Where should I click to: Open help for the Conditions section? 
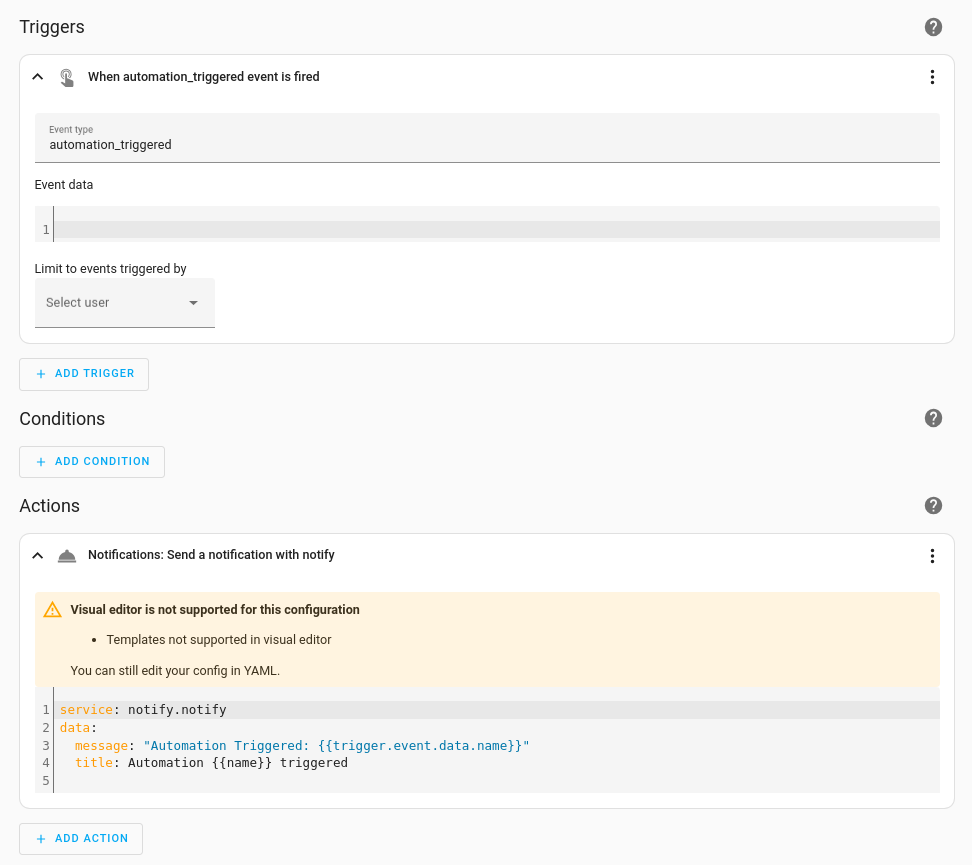933,419
